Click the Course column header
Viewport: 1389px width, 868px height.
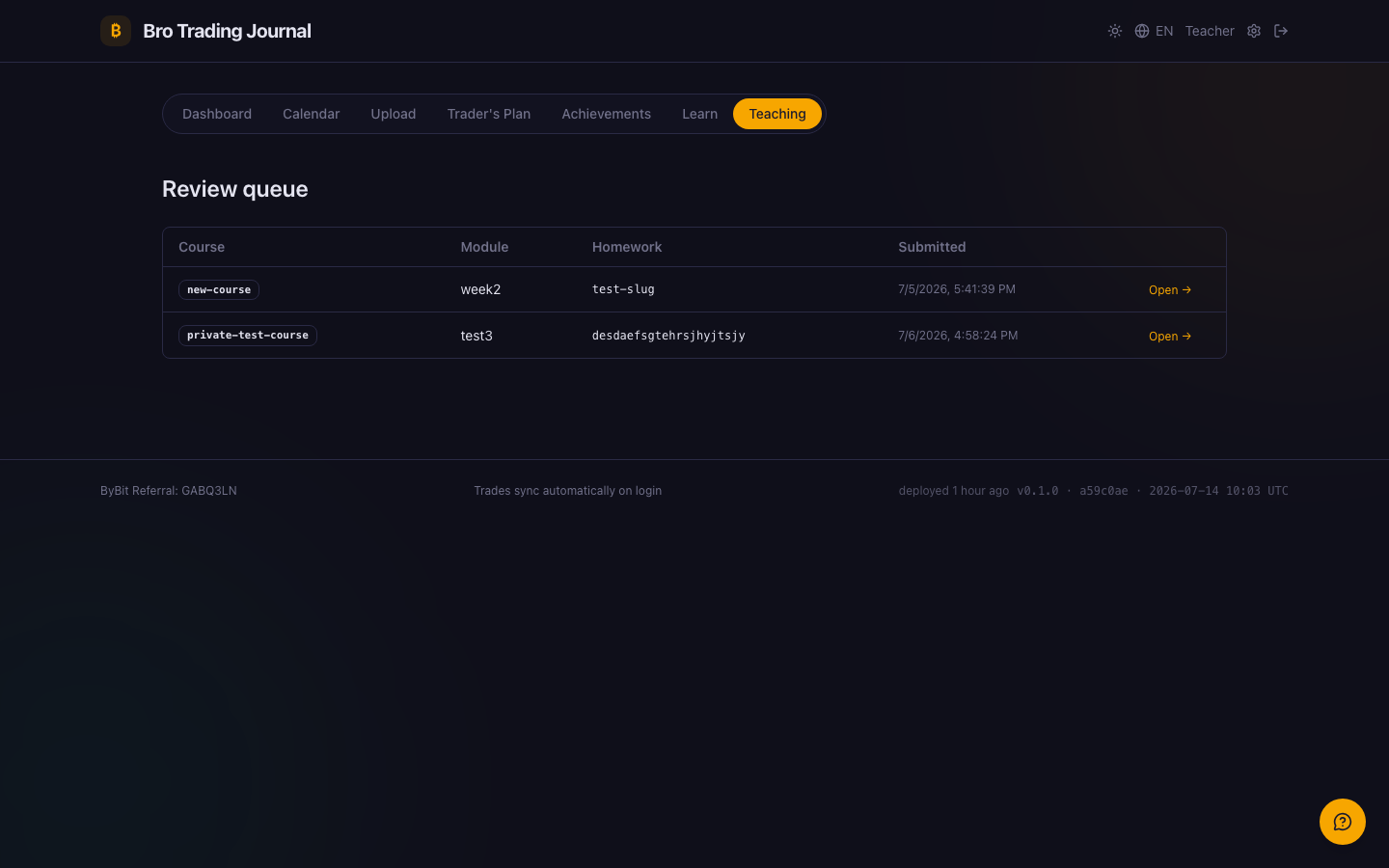pos(202,247)
